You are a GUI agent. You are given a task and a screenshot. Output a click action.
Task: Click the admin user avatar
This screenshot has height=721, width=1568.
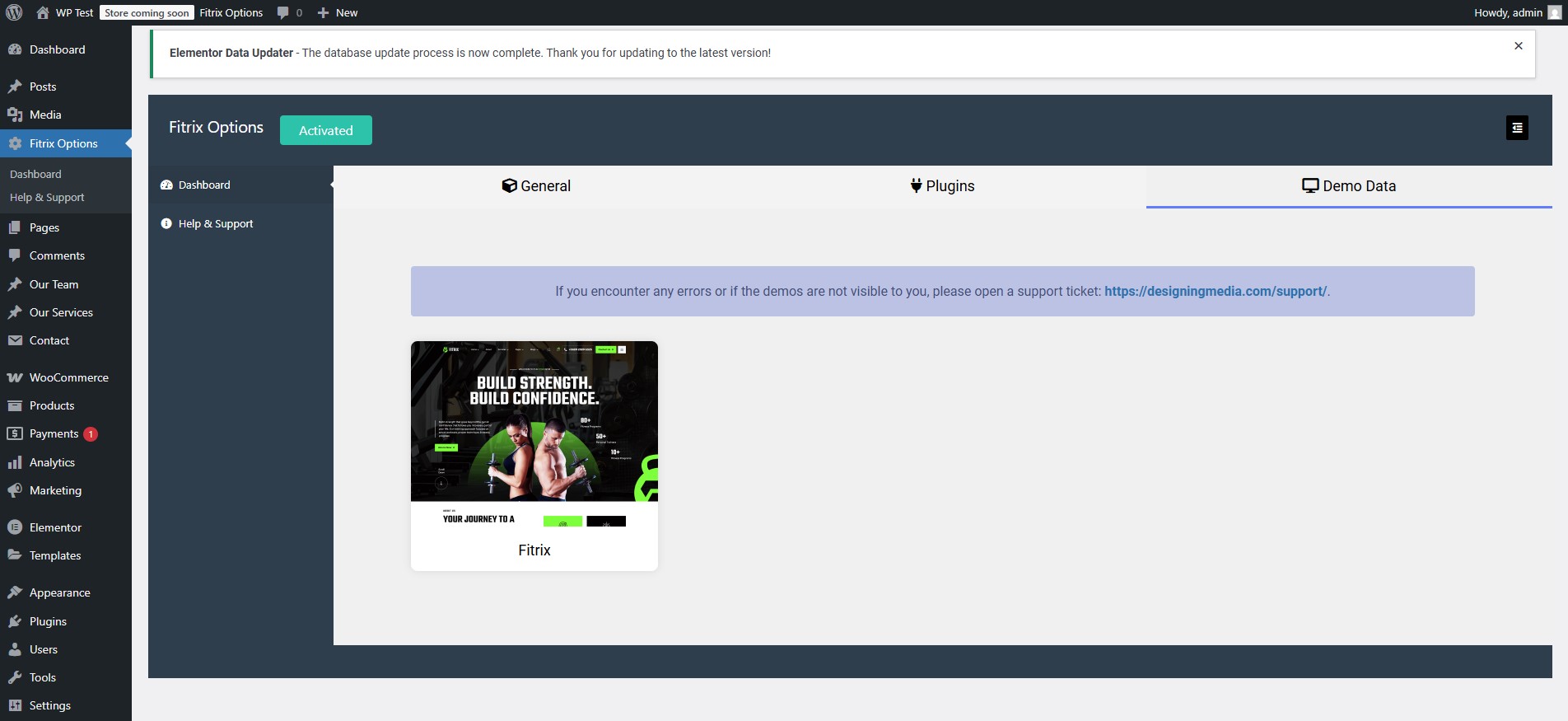(1554, 12)
